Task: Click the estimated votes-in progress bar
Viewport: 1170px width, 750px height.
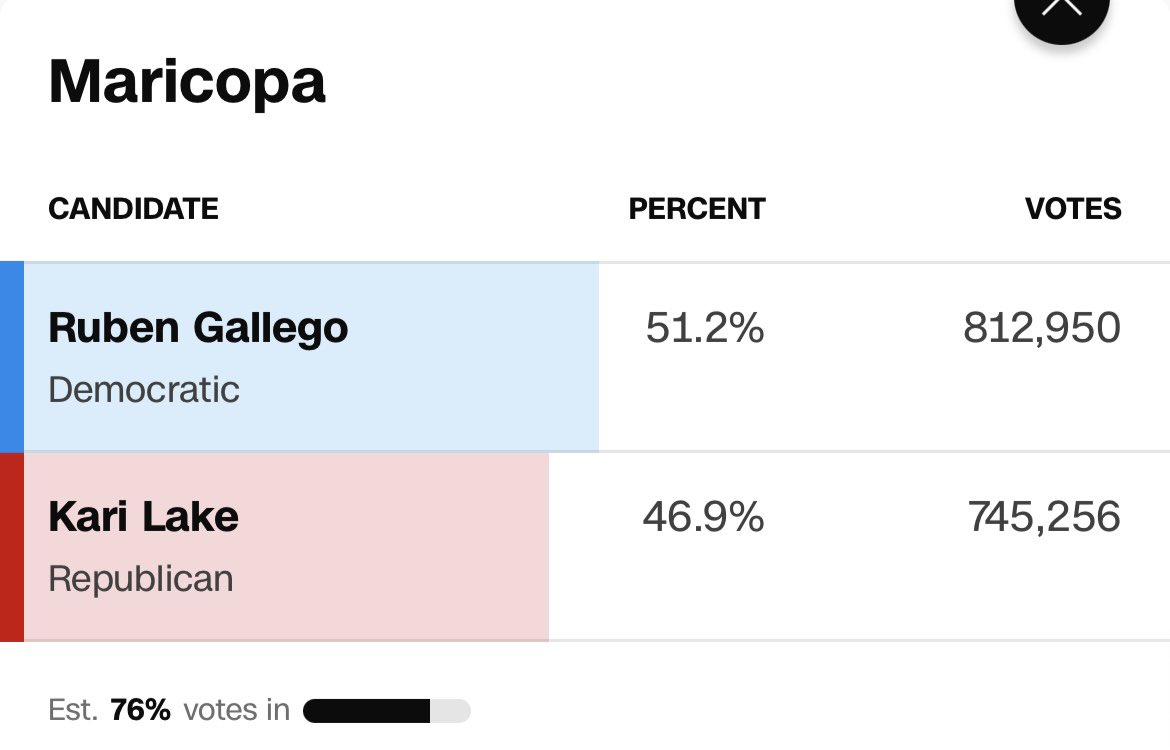Action: coord(386,711)
